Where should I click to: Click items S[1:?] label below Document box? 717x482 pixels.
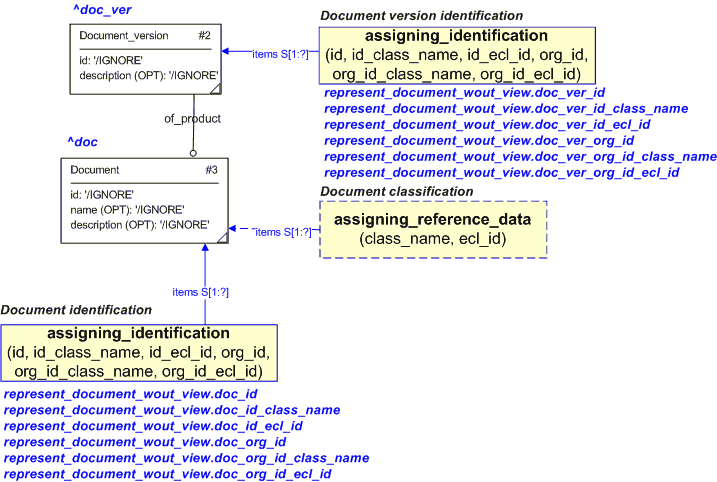click(x=200, y=292)
